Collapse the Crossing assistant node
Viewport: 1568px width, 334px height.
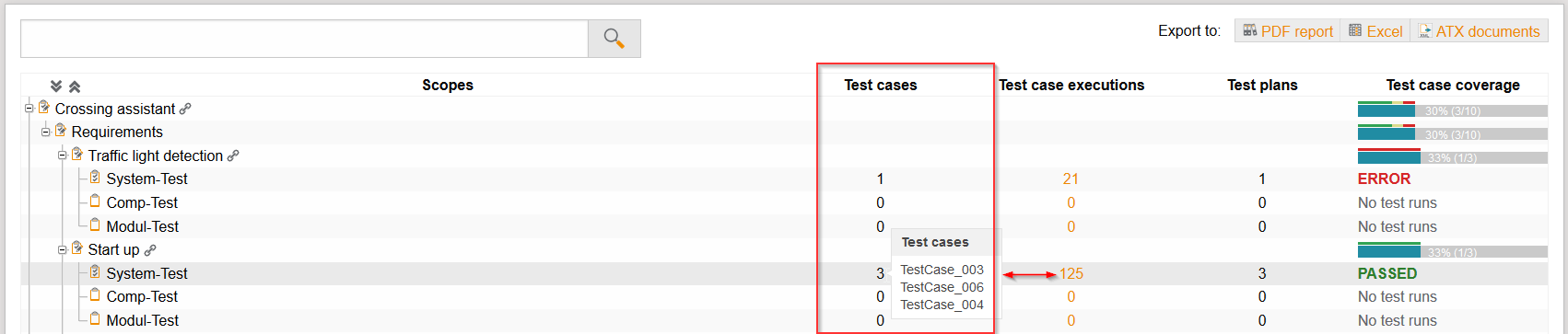[29, 109]
